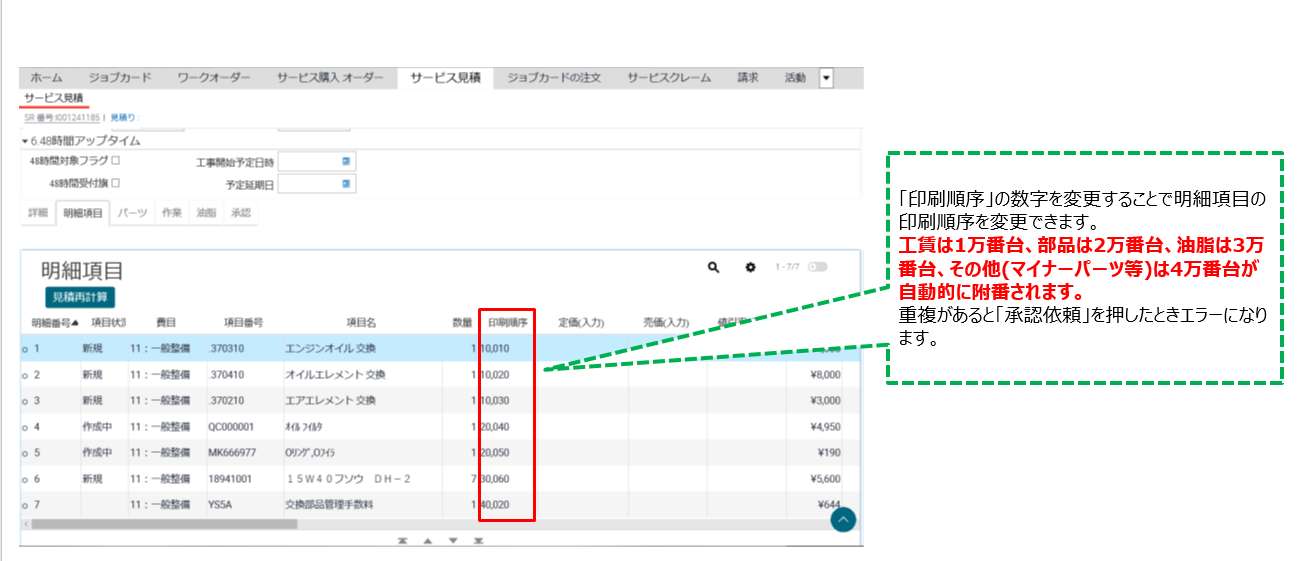Check the 48時間対象フラグ checkbox

click(x=115, y=160)
